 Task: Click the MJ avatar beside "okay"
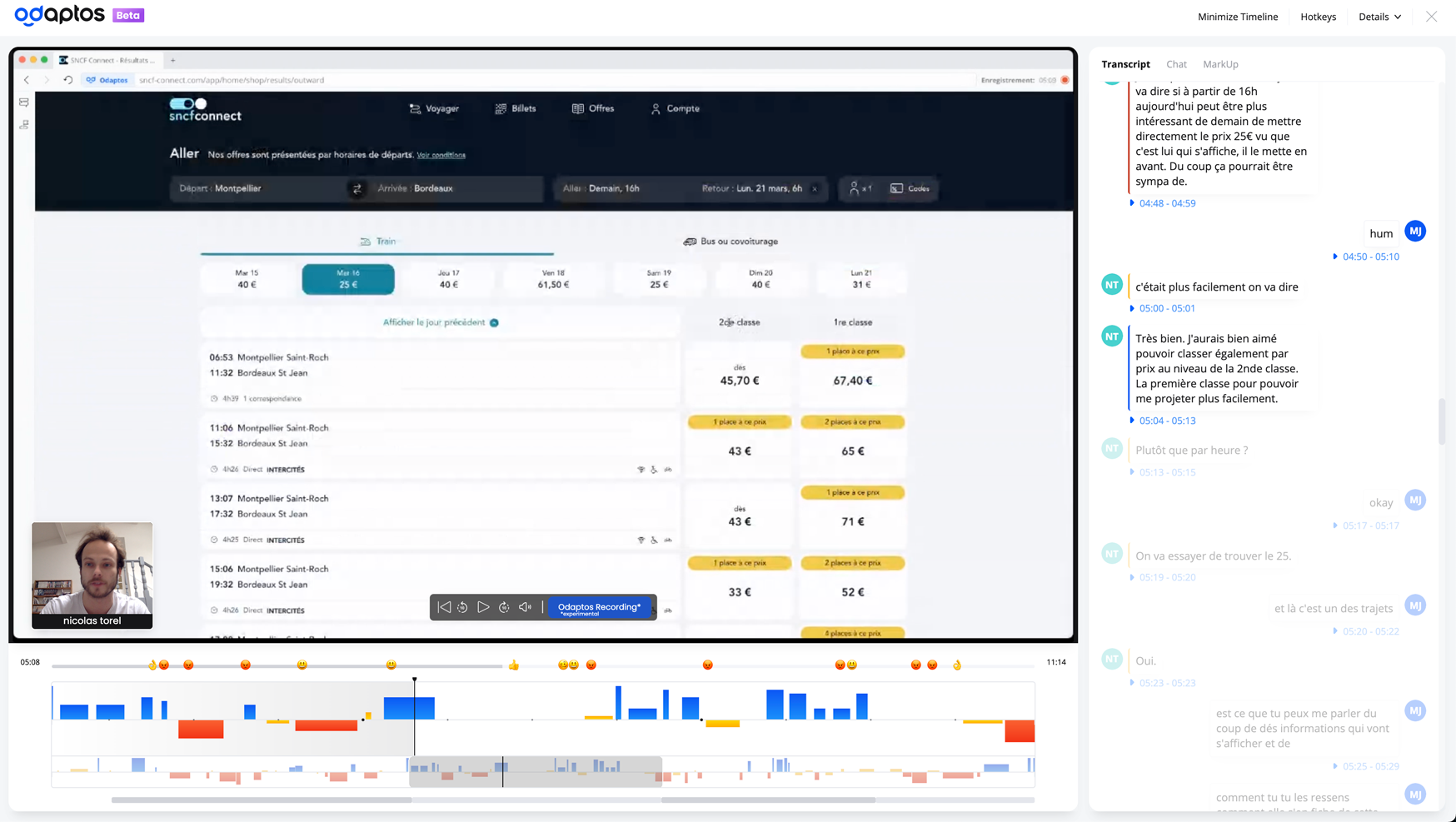pyautogui.click(x=1414, y=501)
